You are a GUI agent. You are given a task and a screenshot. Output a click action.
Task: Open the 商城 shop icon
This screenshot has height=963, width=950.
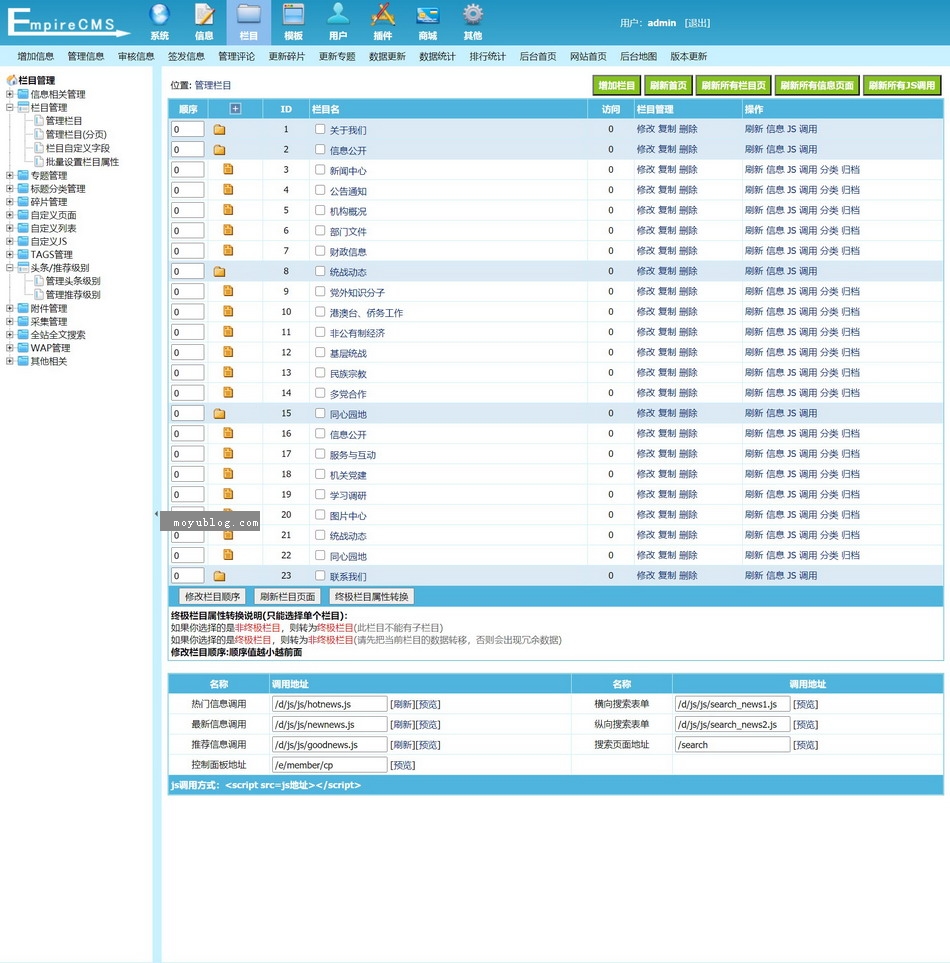pos(427,15)
